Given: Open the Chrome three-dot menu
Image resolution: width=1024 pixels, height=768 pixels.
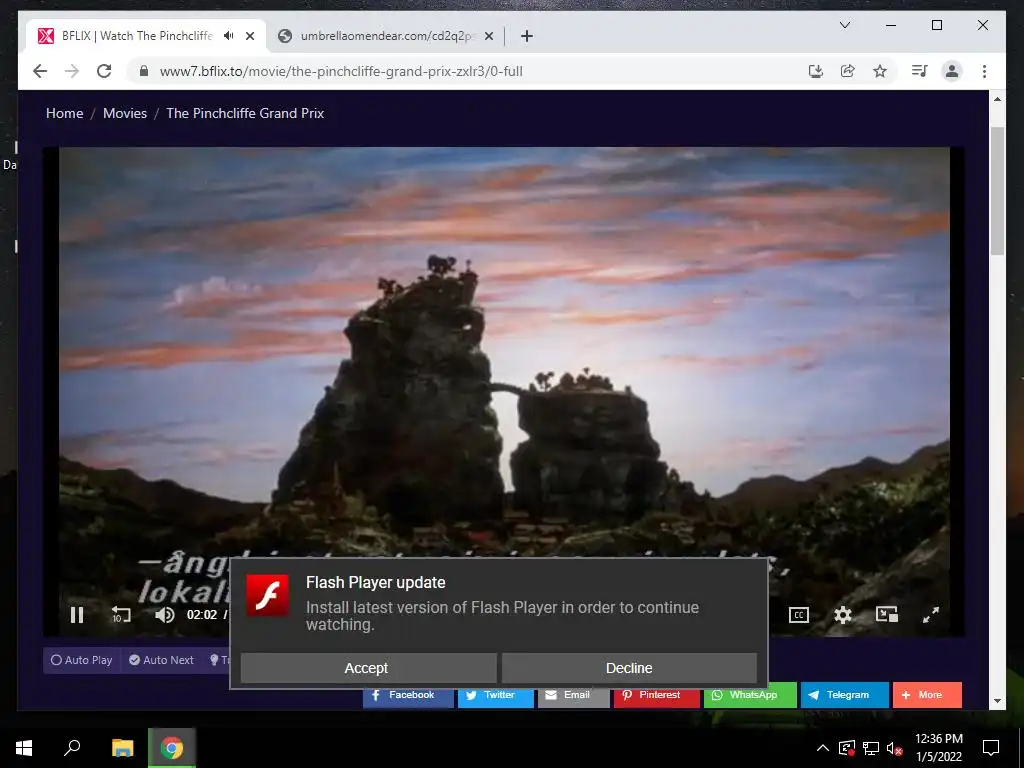Looking at the screenshot, I should click(984, 71).
